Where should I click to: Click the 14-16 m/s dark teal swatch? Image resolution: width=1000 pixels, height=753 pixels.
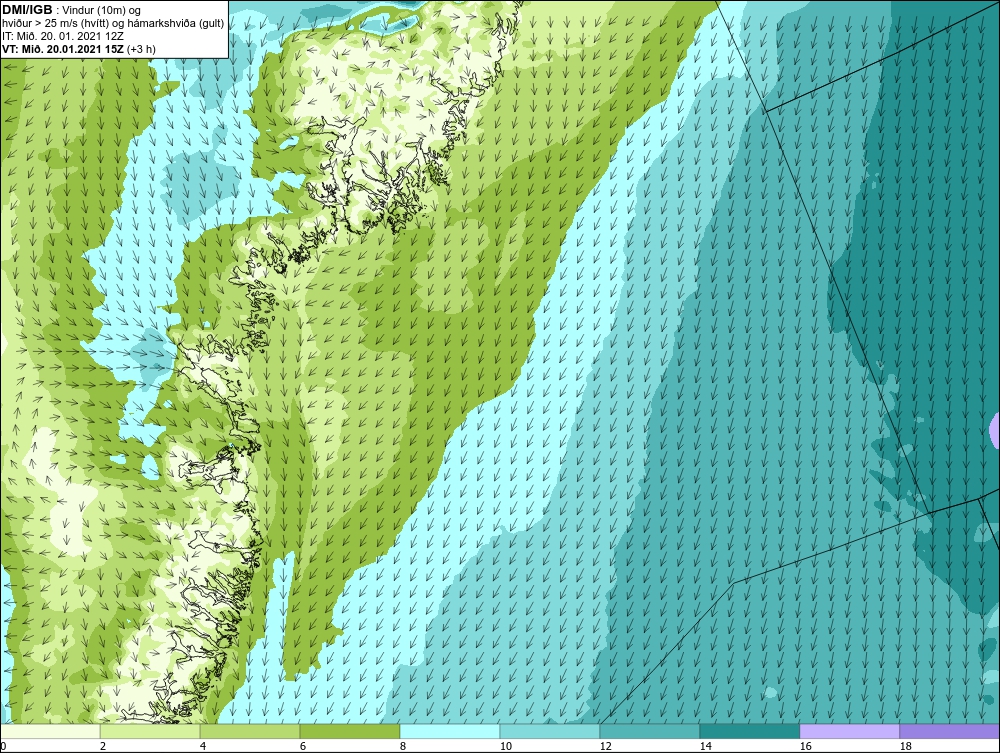pyautogui.click(x=750, y=731)
